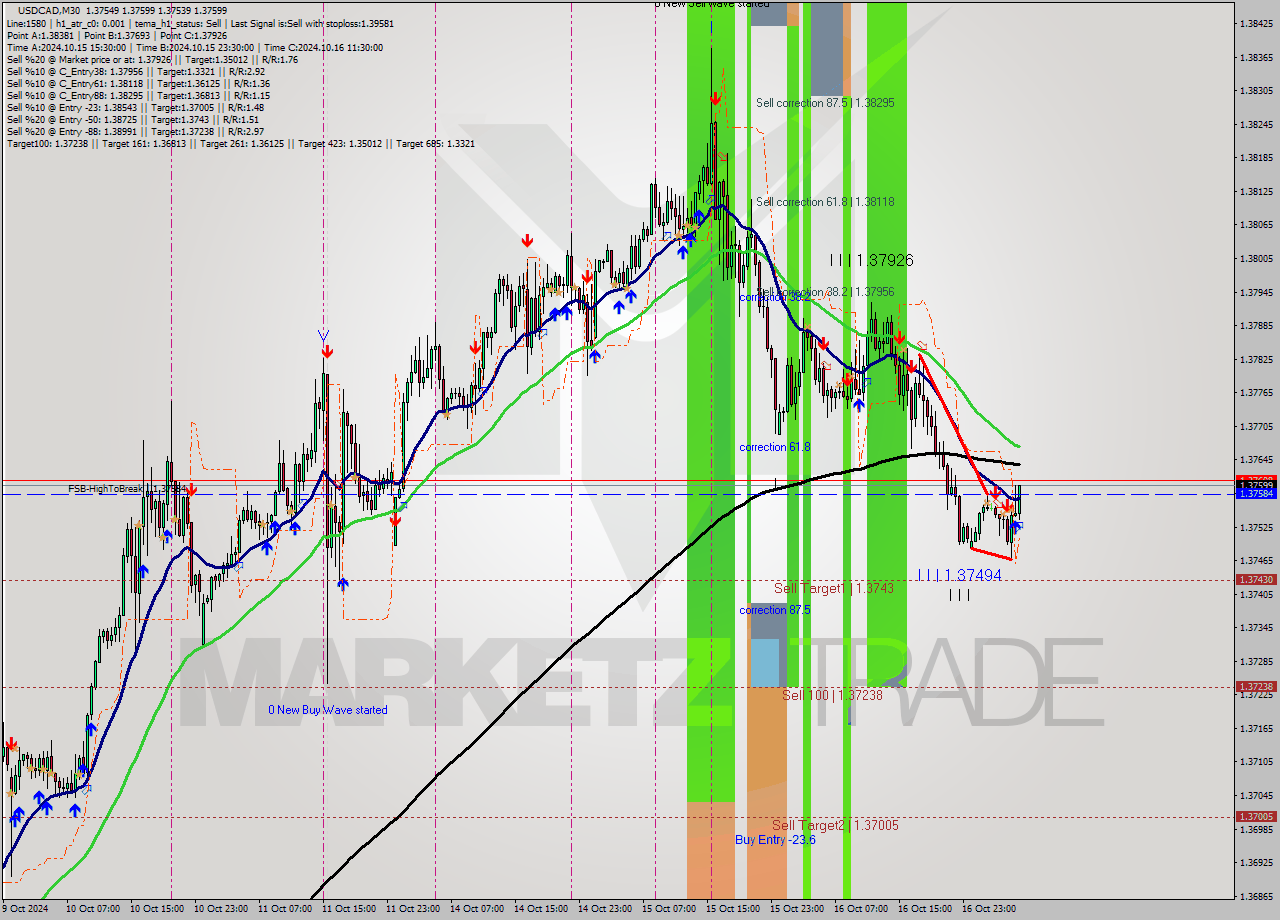Click the blue 'correction 61.8' label
Screen dimensions: 1280x920
[774, 447]
